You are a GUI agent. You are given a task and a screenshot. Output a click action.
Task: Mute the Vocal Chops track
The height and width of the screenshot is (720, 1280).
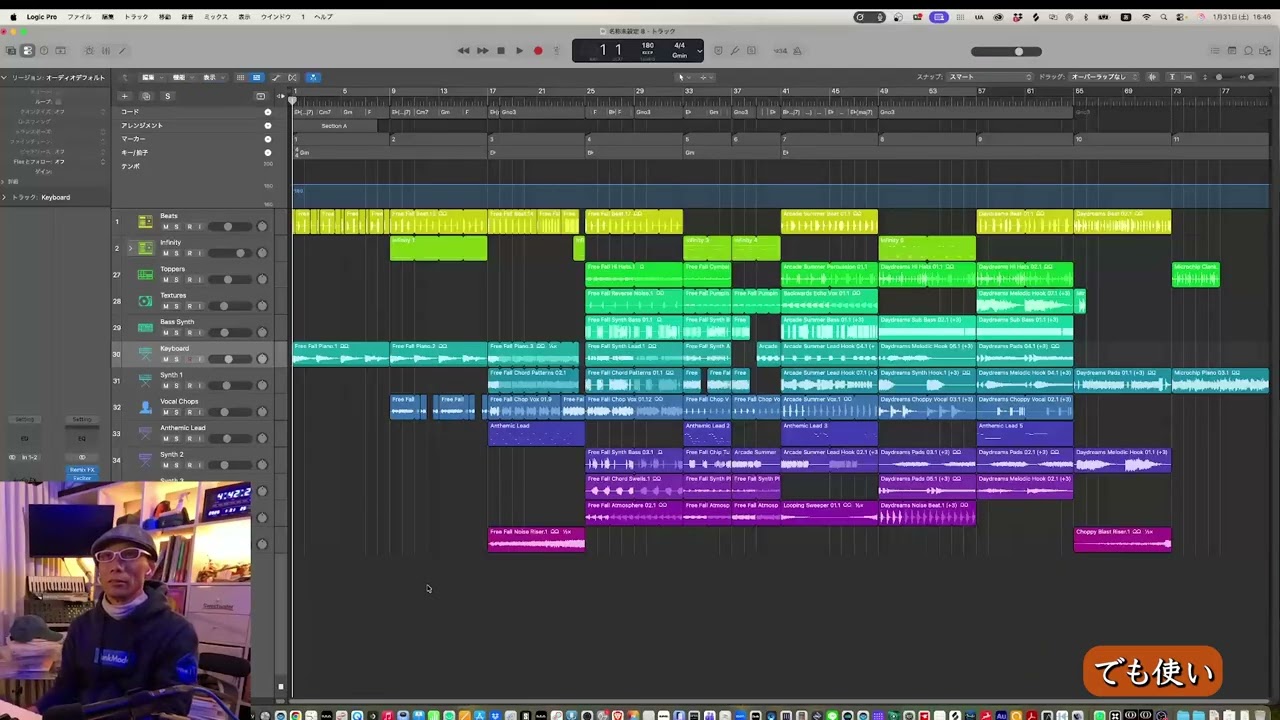[x=166, y=412]
